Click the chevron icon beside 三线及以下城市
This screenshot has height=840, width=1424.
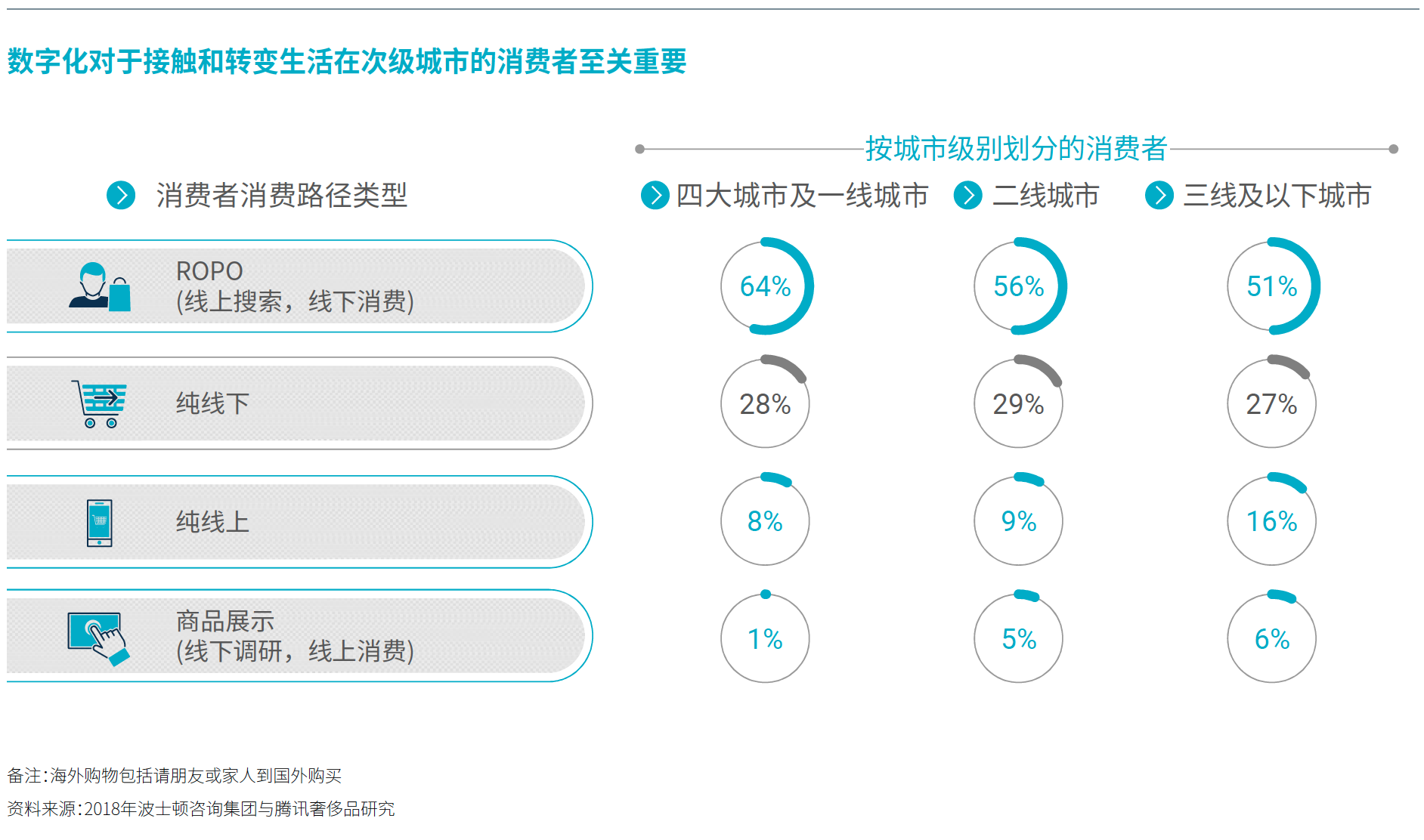point(1159,195)
